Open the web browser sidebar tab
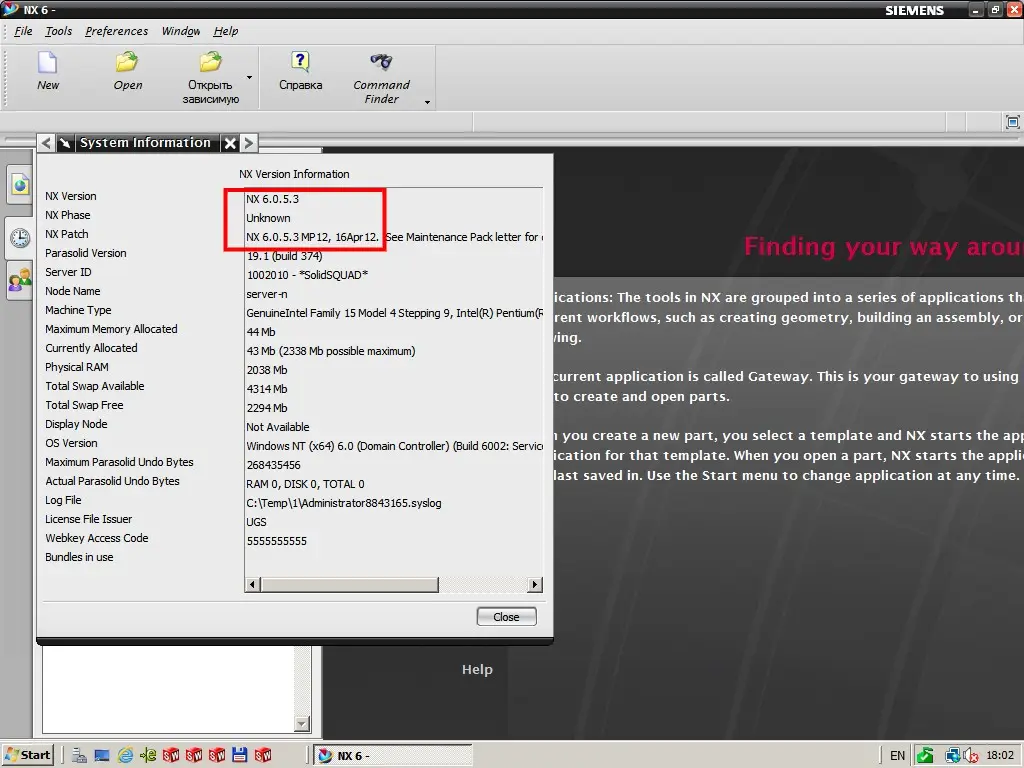 pyautogui.click(x=20, y=185)
